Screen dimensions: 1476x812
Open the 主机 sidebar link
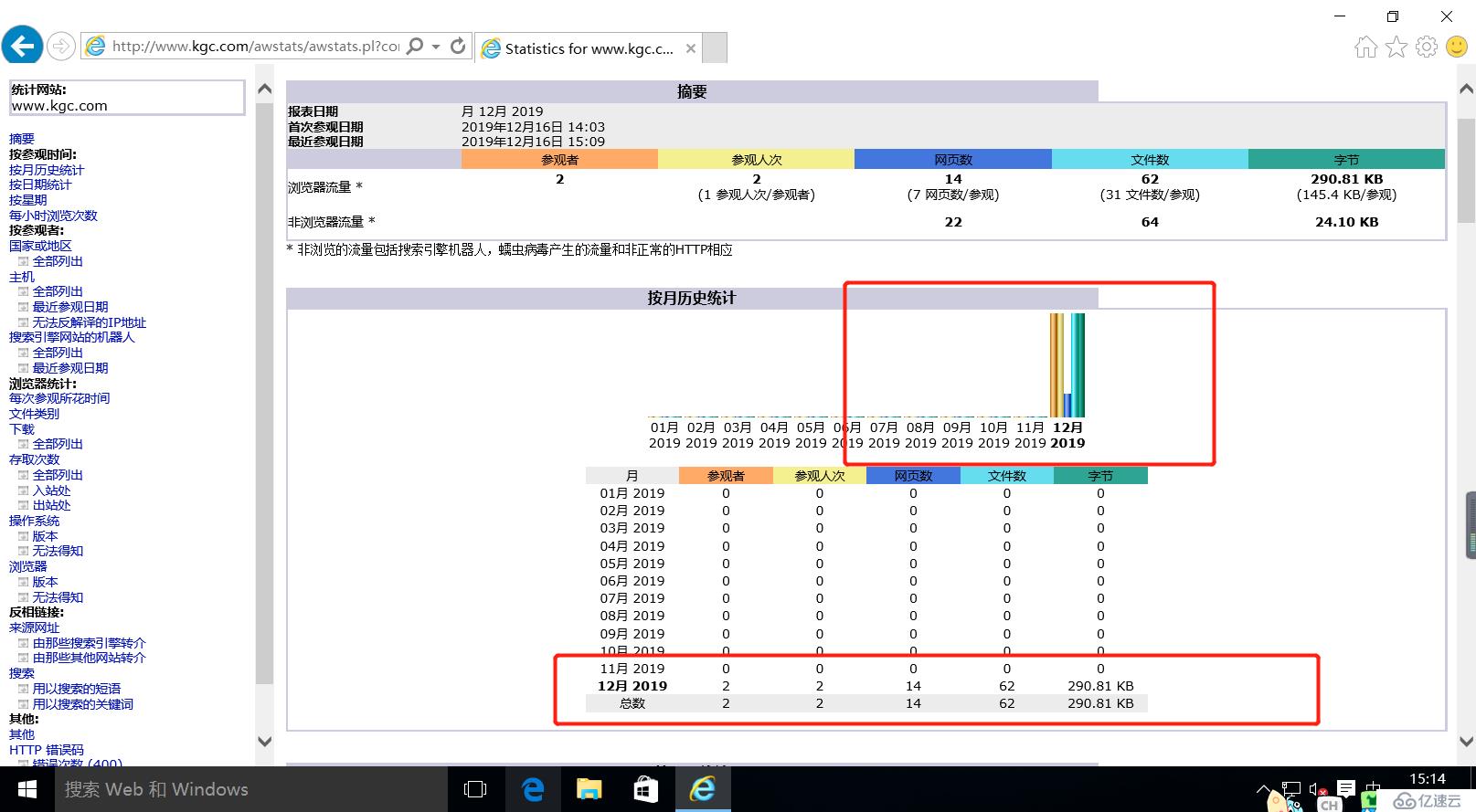click(x=22, y=277)
